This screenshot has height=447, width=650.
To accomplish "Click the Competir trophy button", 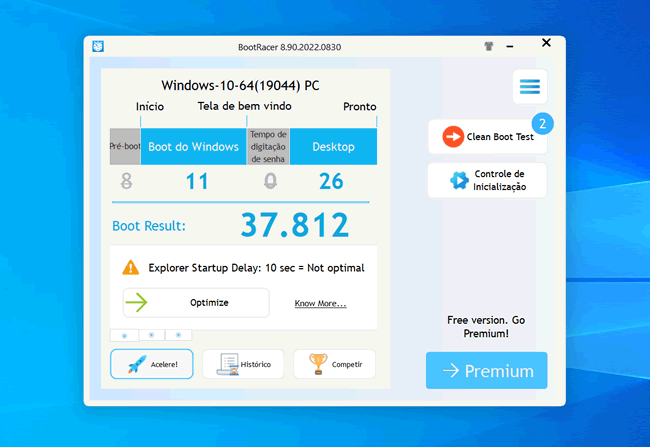I will point(334,364).
